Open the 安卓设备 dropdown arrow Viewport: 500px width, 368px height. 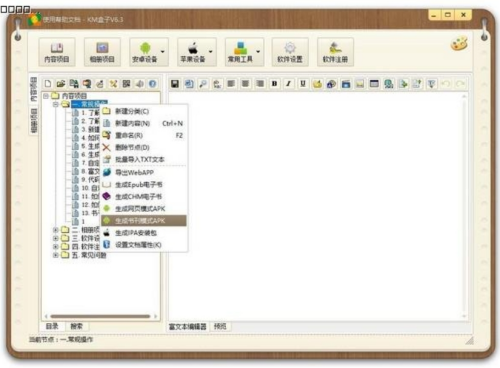click(163, 52)
